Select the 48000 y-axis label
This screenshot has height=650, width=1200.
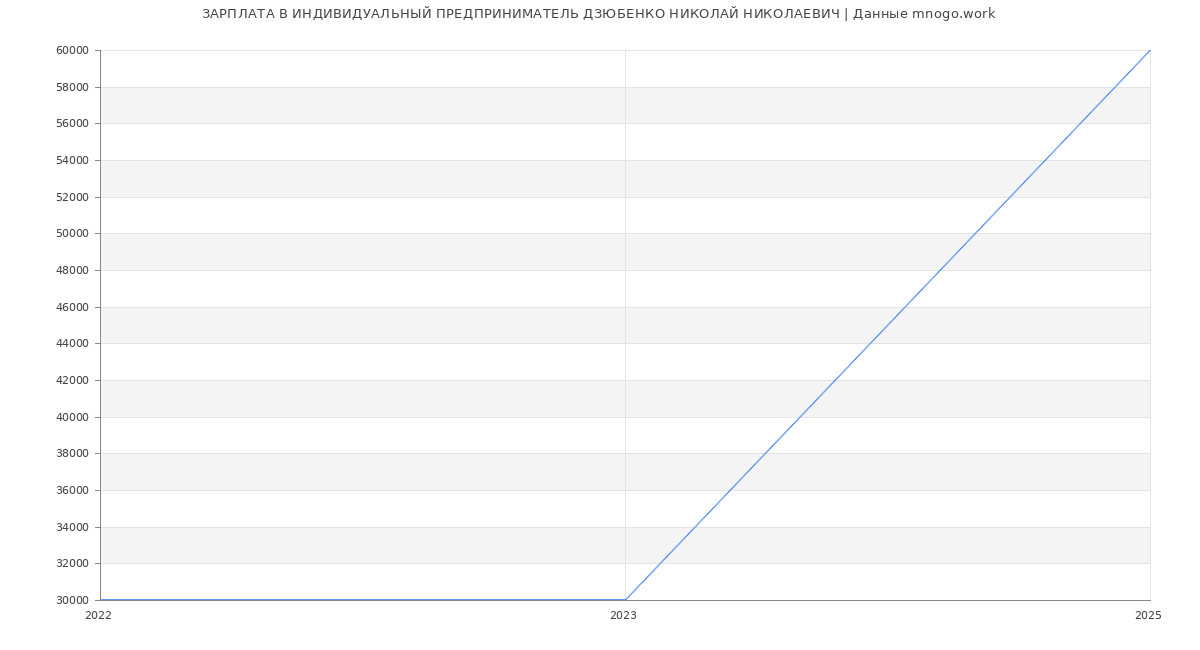72,271
